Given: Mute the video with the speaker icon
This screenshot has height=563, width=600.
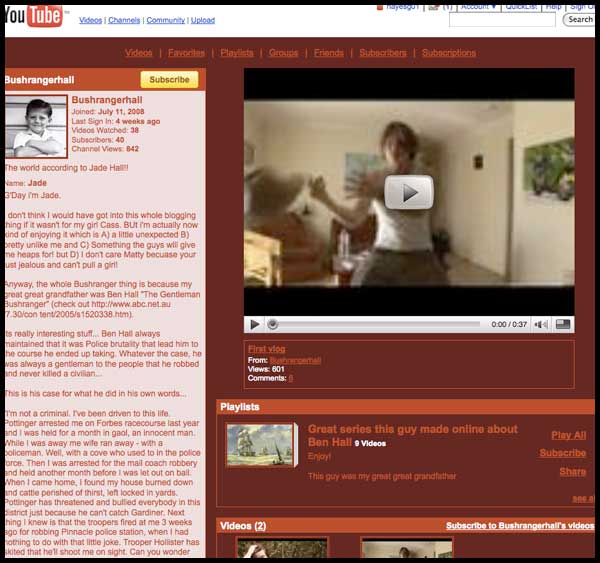Looking at the screenshot, I should pyautogui.click(x=541, y=324).
